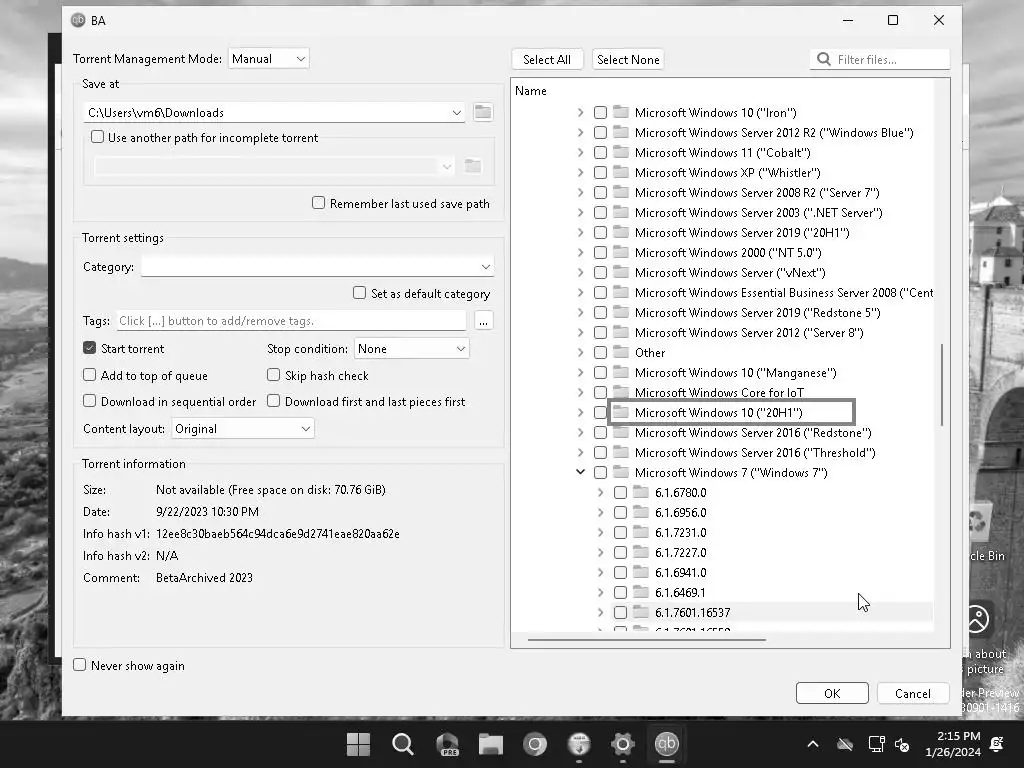Click the magnifier icon in filter files box

pyautogui.click(x=824, y=59)
